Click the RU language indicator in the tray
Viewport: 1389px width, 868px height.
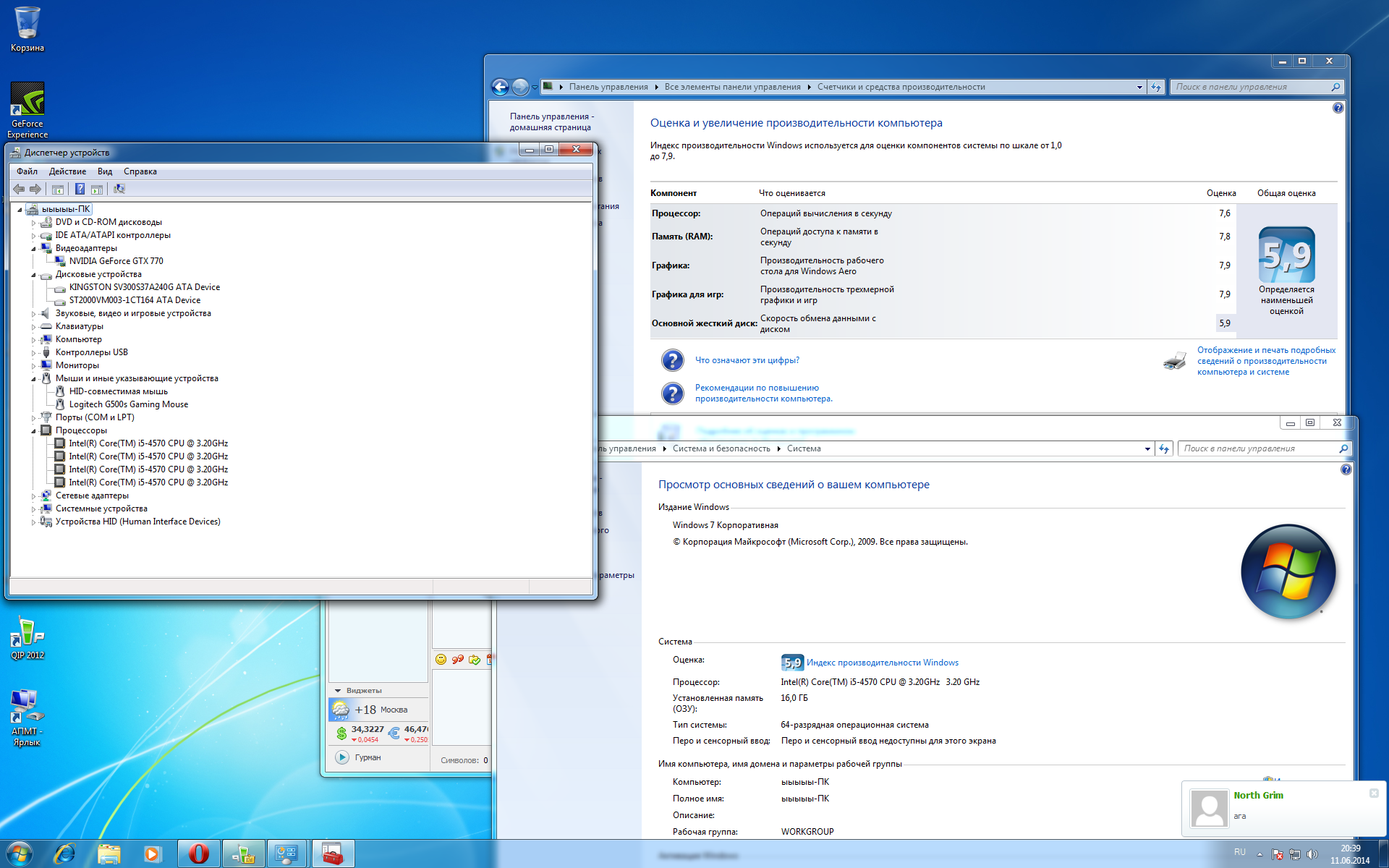pyautogui.click(x=1240, y=852)
